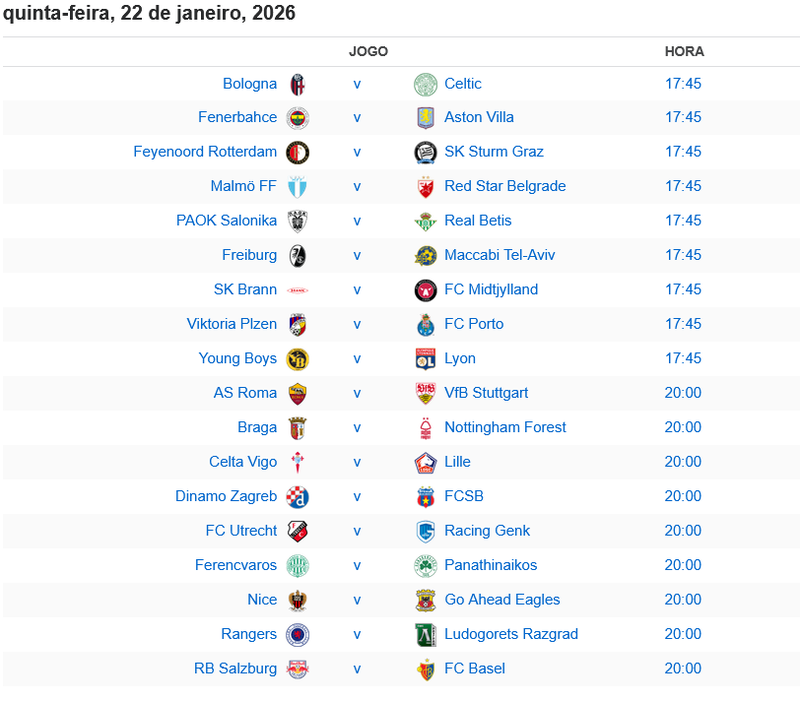
Task: Click the FC Porto club badge
Action: [426, 325]
